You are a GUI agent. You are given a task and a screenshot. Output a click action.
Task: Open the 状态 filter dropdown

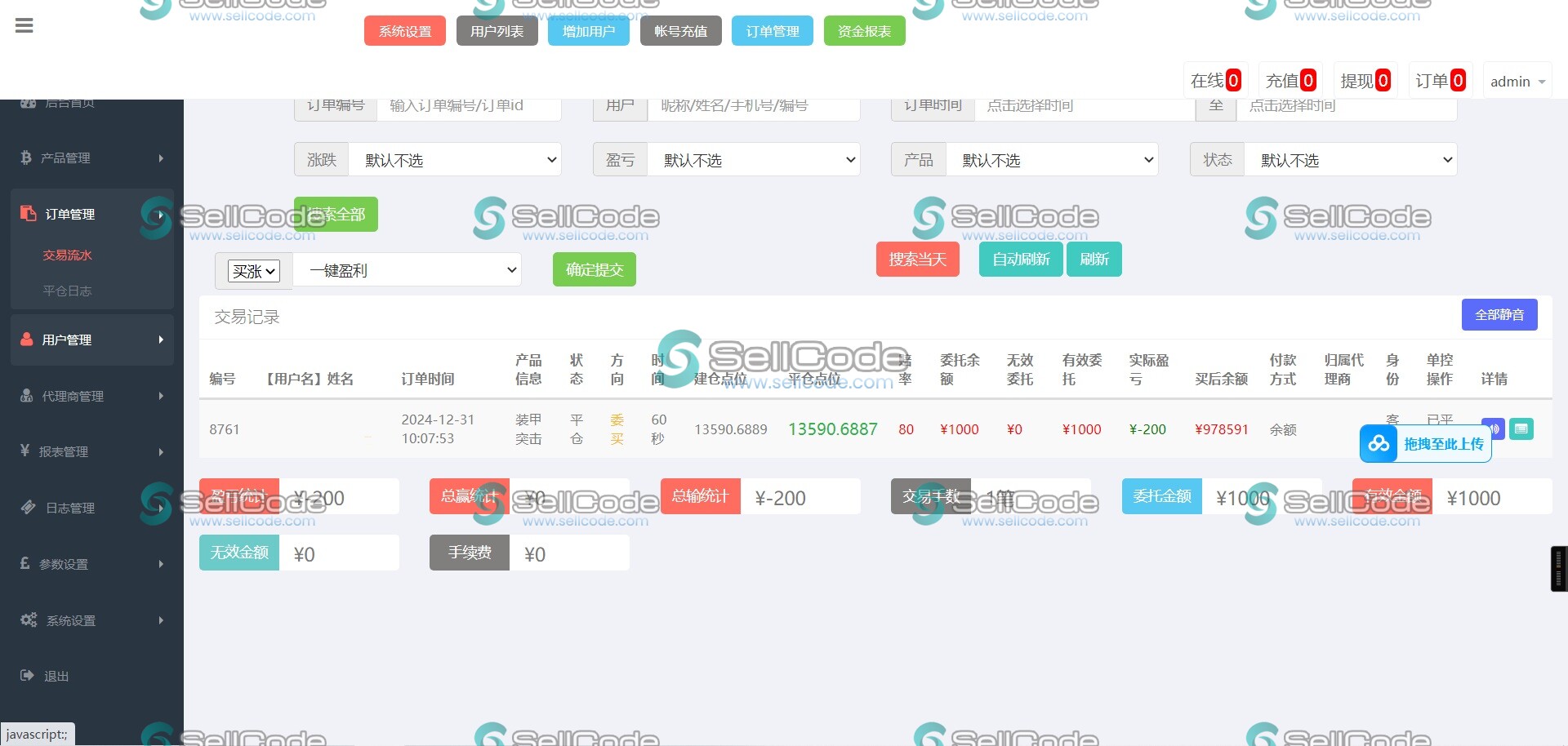click(1349, 160)
